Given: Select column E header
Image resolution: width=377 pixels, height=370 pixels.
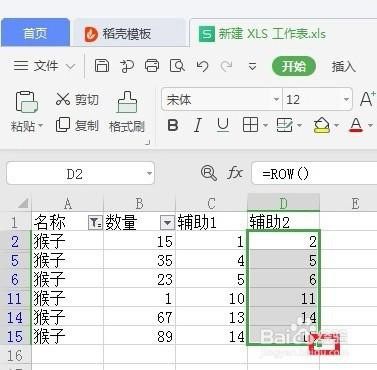Looking at the screenshot, I should pos(355,203).
